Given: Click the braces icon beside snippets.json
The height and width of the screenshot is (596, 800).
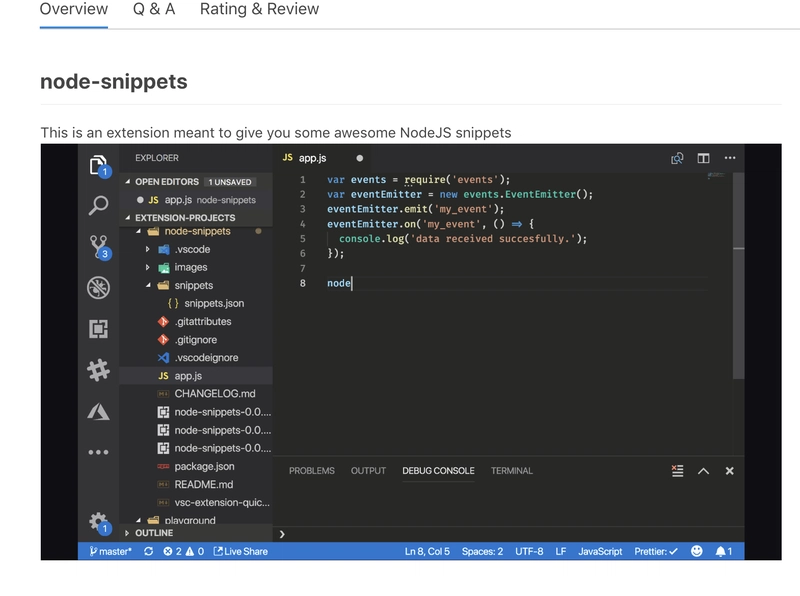Looking at the screenshot, I should click(x=173, y=303).
